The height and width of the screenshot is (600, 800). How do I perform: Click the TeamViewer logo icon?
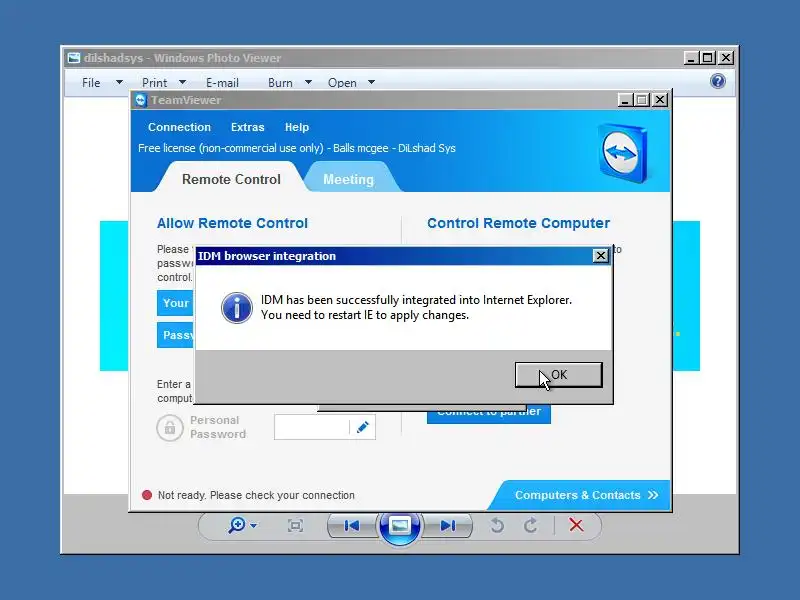click(x=623, y=153)
